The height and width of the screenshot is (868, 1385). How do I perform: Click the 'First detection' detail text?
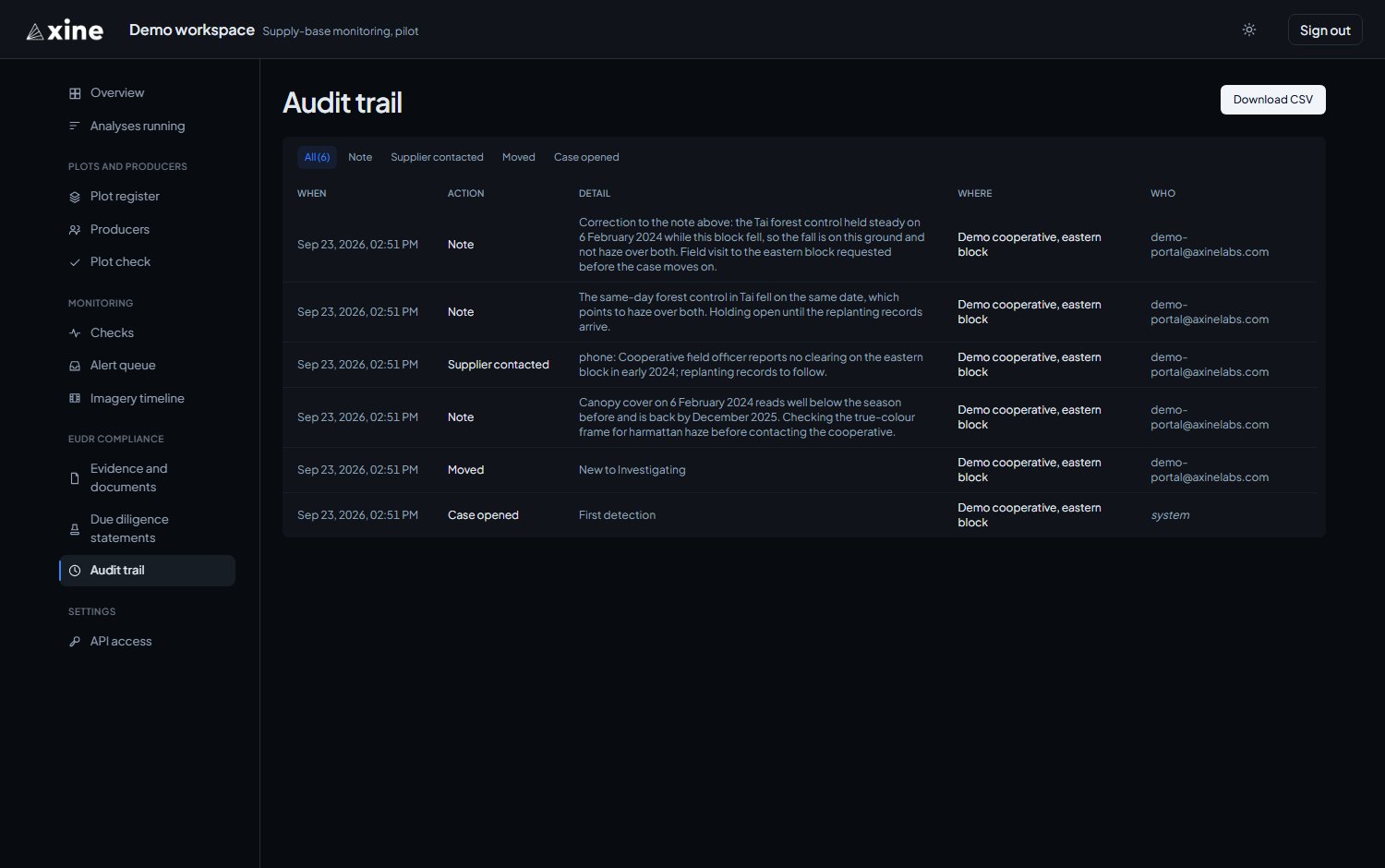(617, 515)
